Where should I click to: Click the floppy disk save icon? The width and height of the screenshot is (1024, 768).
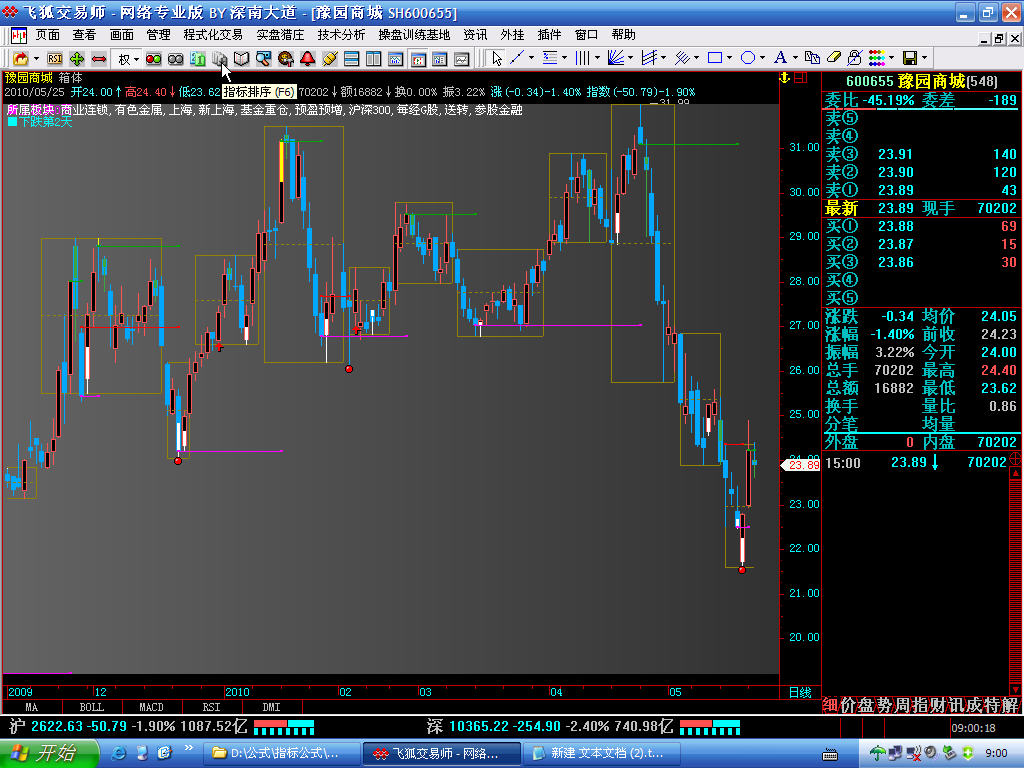click(910, 58)
